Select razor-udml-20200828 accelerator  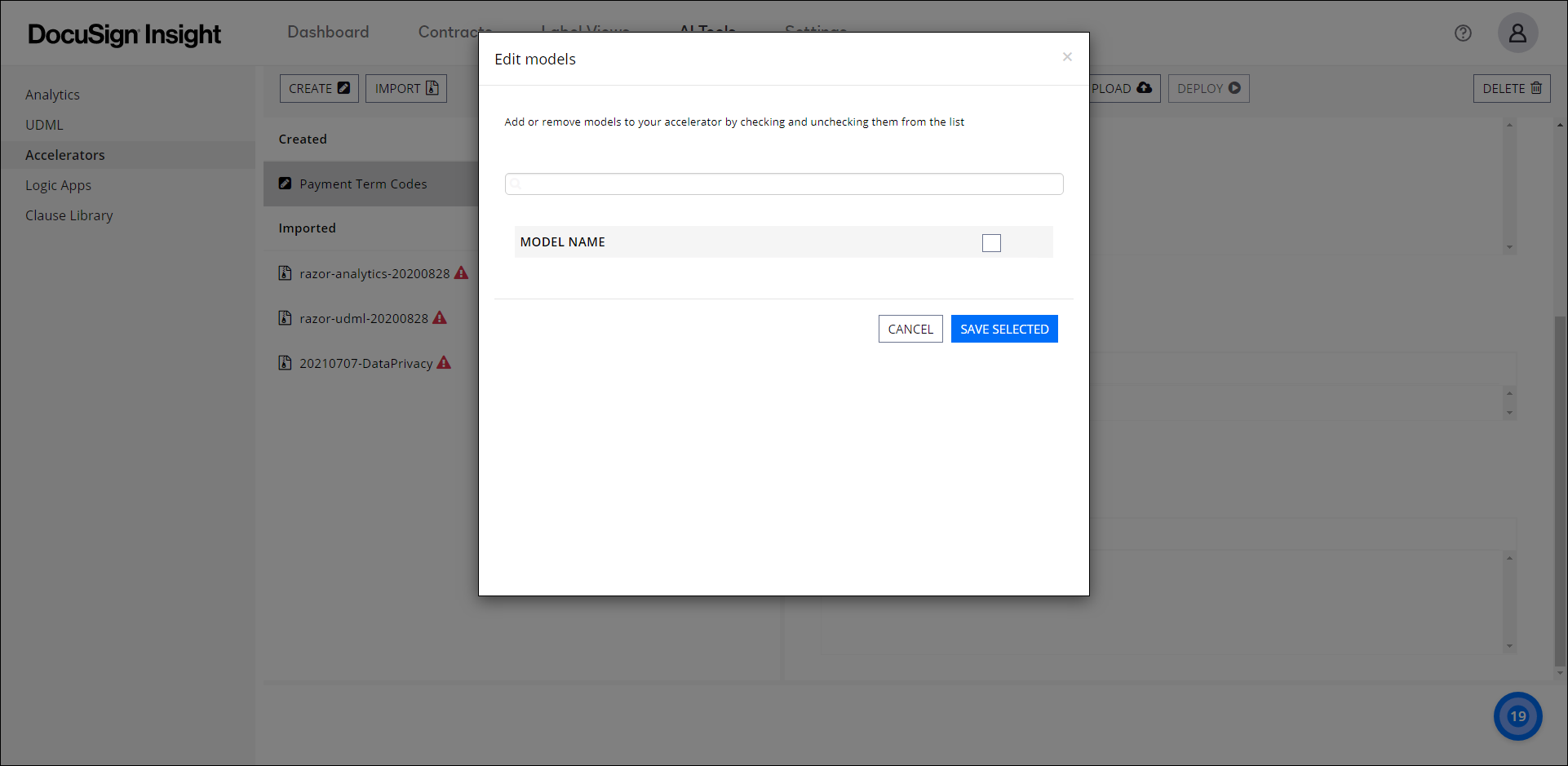(364, 318)
